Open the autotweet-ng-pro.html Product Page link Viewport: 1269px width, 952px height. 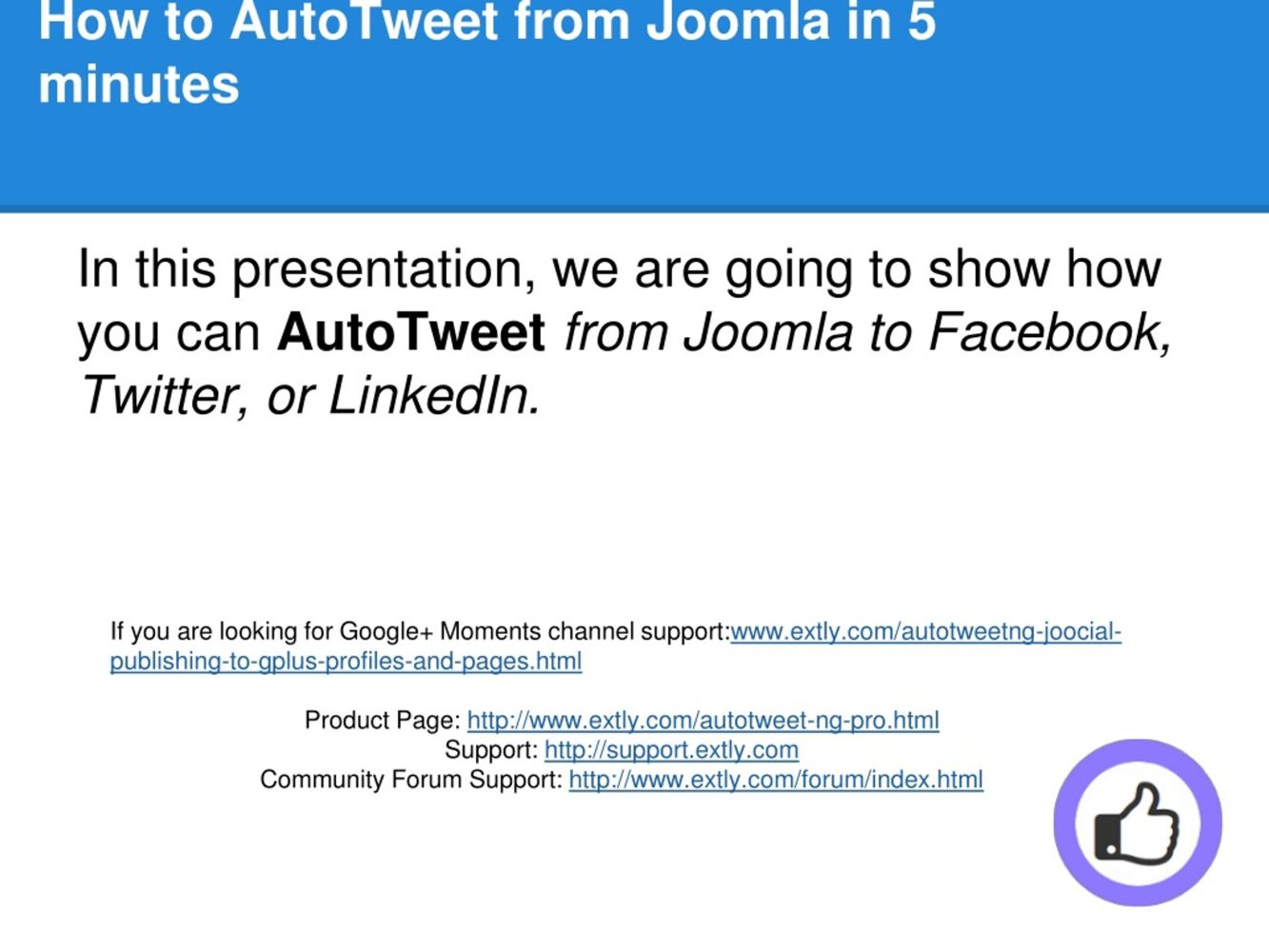click(703, 720)
